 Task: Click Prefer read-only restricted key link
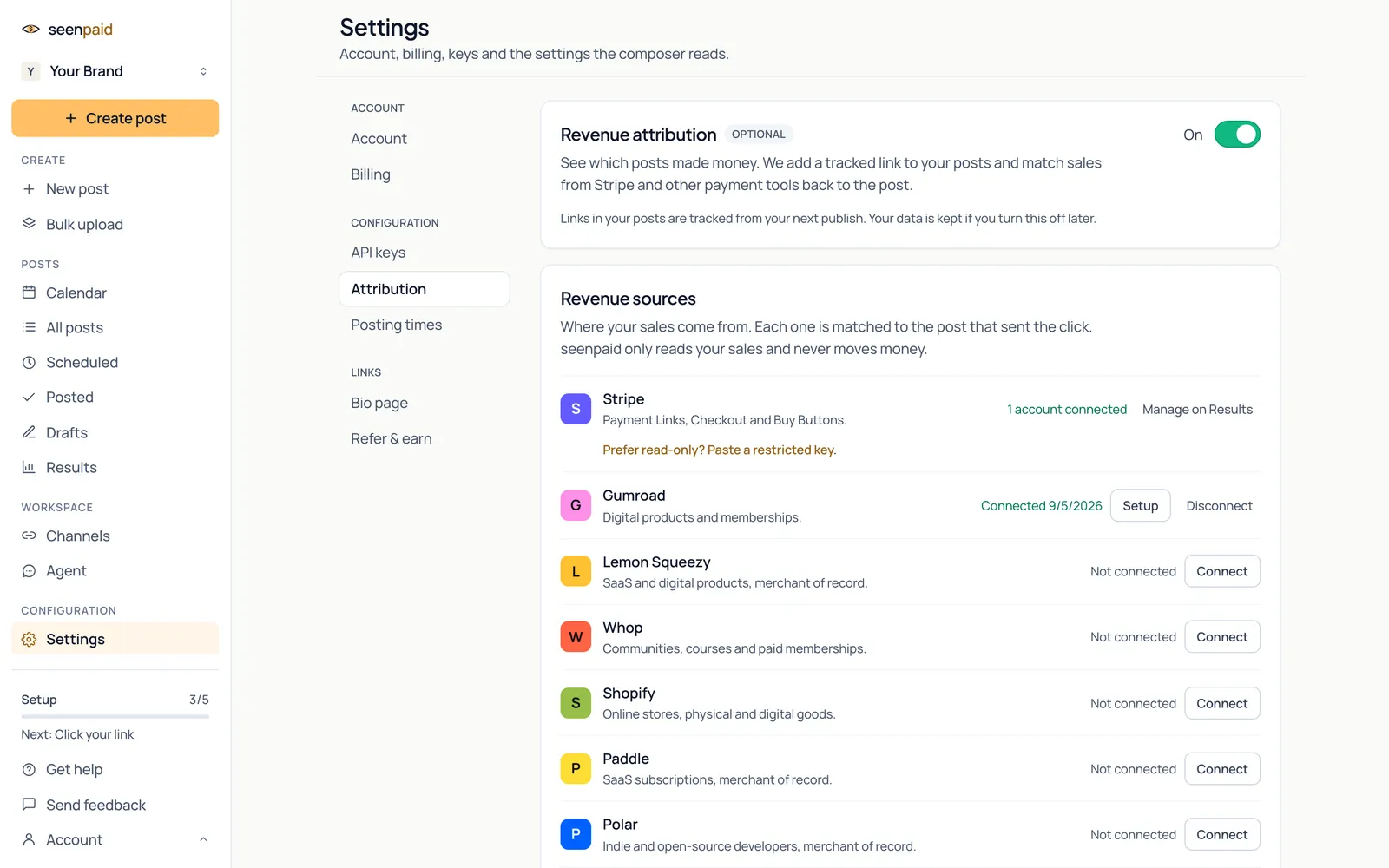(x=719, y=450)
